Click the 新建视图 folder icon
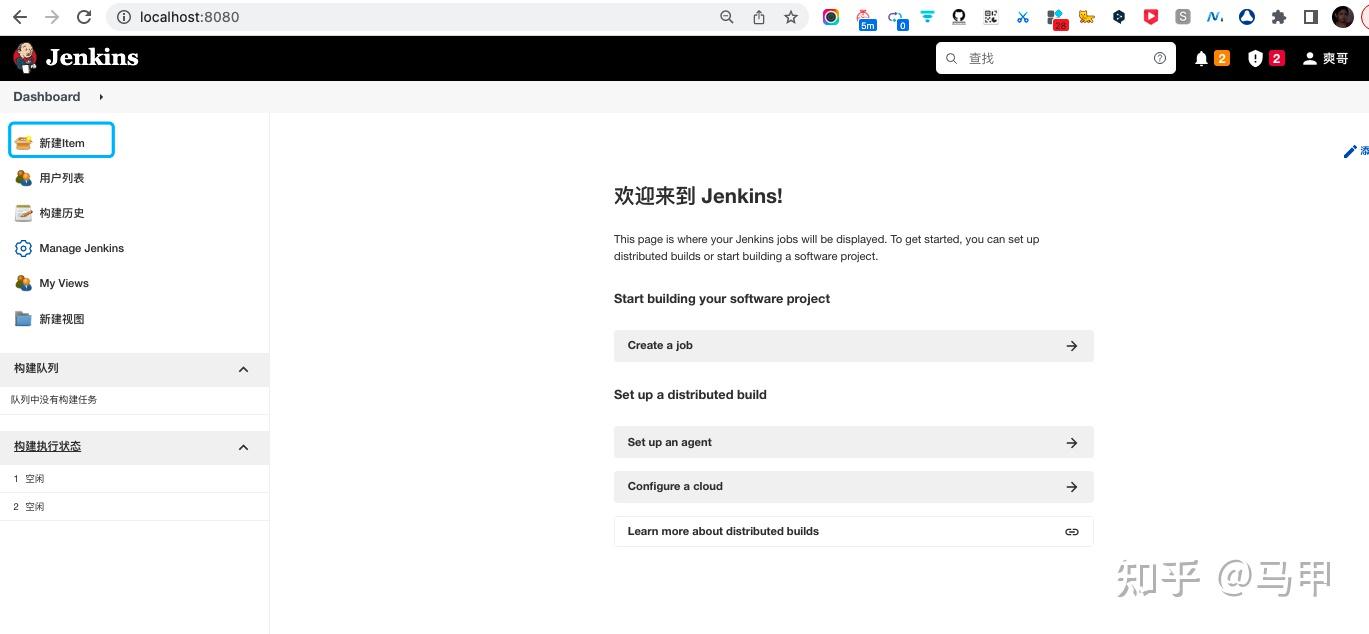 pyautogui.click(x=24, y=319)
